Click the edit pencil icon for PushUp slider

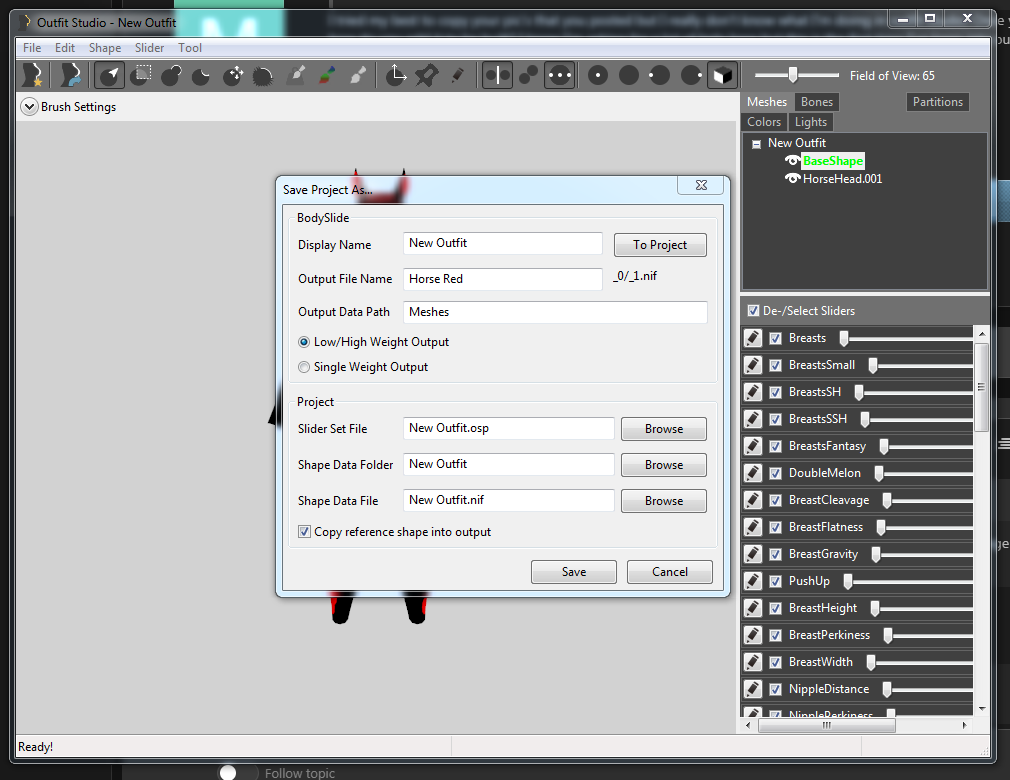(752, 581)
